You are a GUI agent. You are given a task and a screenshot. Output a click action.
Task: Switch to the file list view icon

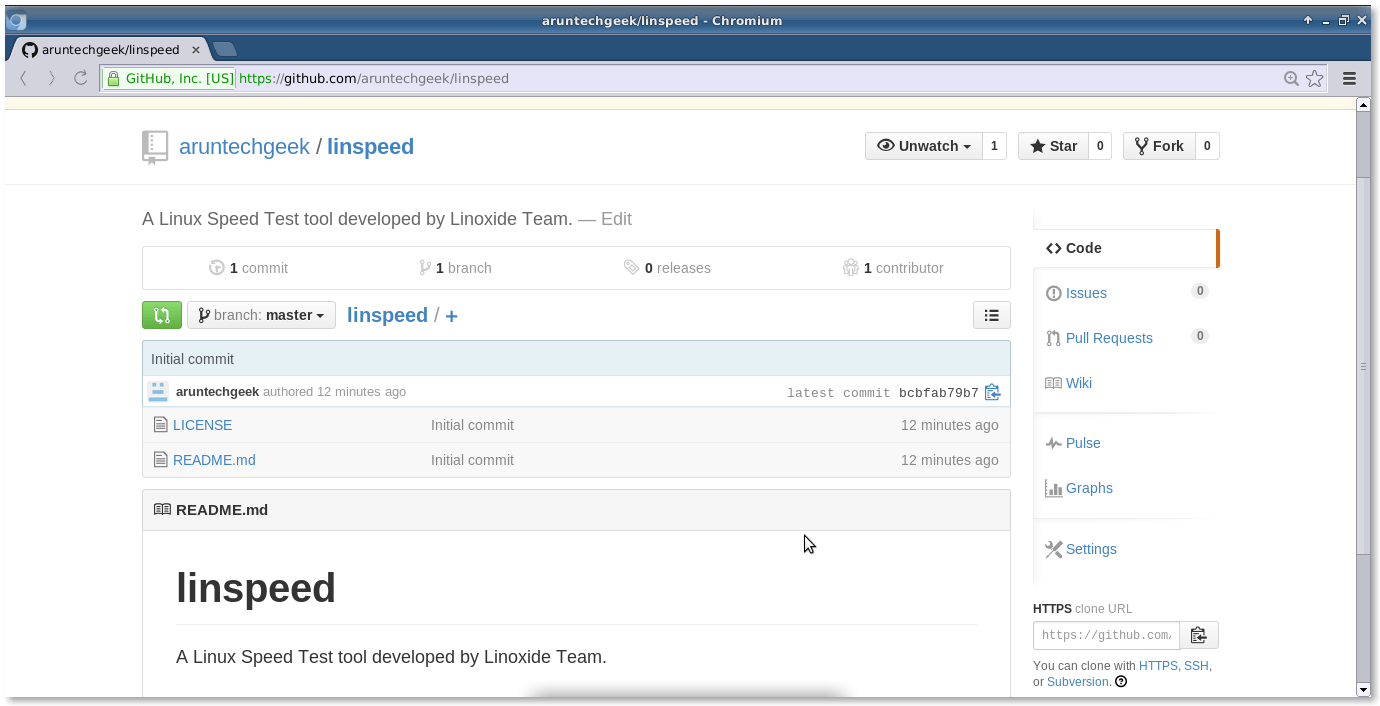(x=991, y=314)
